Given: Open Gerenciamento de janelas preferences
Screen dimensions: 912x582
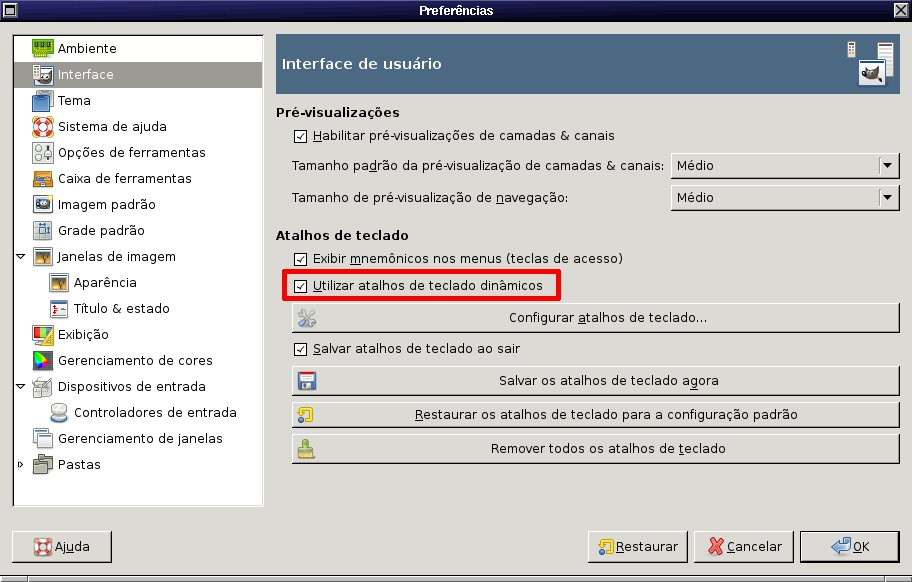Looking at the screenshot, I should click(138, 438).
